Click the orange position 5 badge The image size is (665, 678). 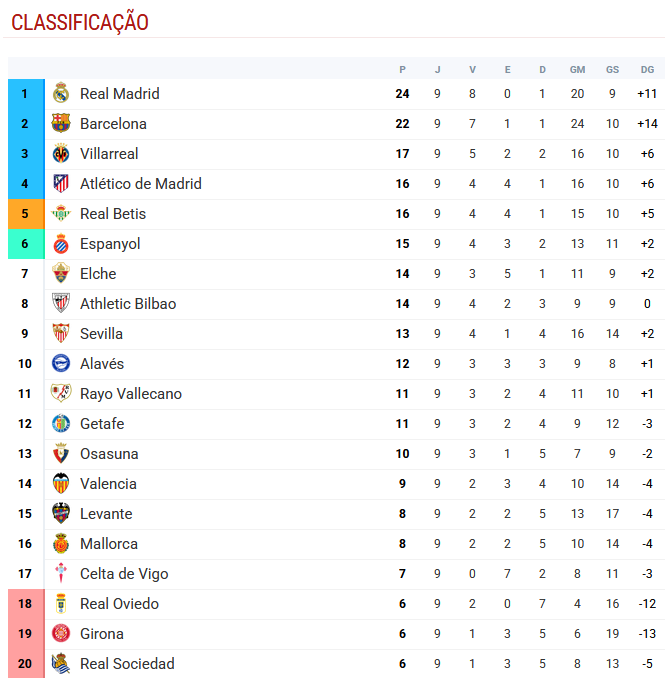click(x=25, y=214)
